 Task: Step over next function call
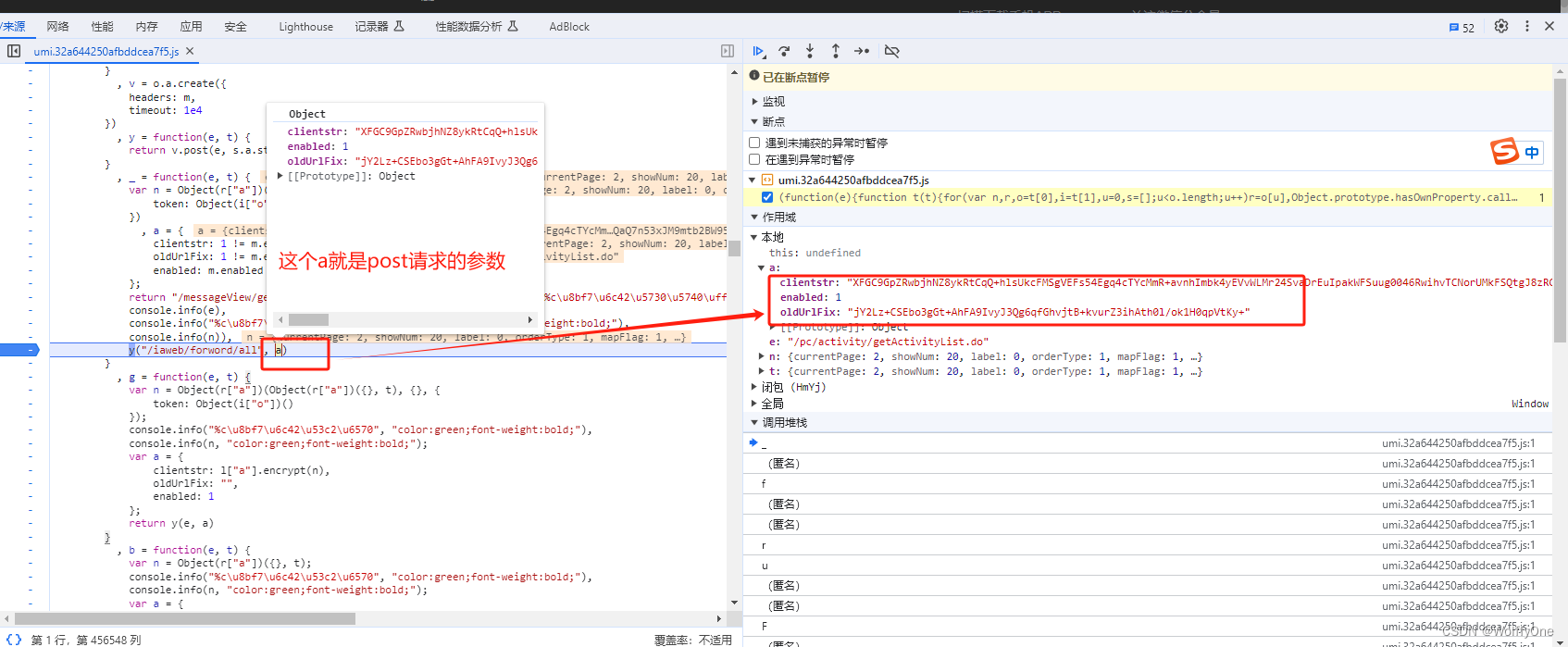pos(784,51)
